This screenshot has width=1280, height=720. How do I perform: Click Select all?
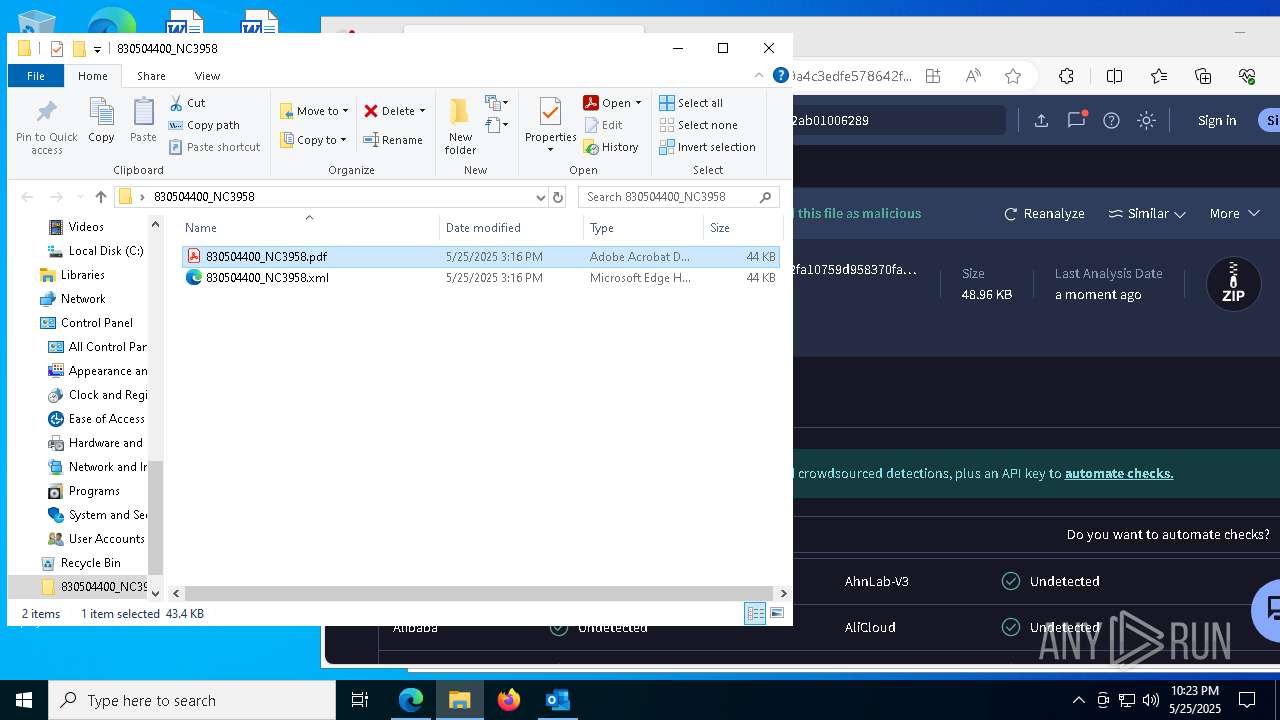point(691,103)
